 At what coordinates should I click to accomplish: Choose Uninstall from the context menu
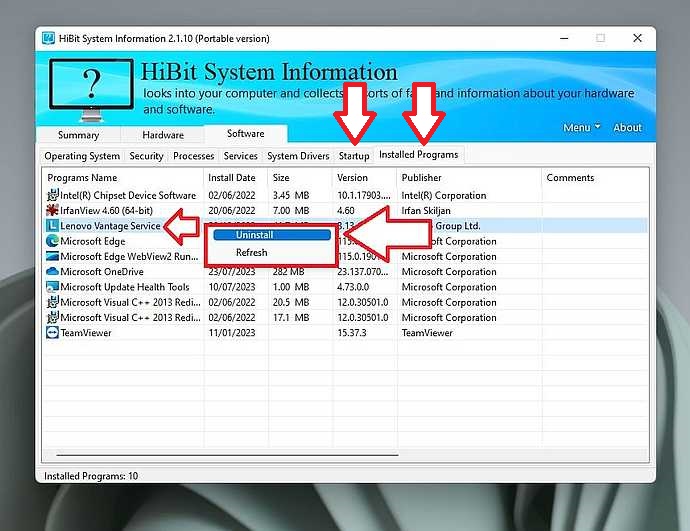click(x=272, y=235)
